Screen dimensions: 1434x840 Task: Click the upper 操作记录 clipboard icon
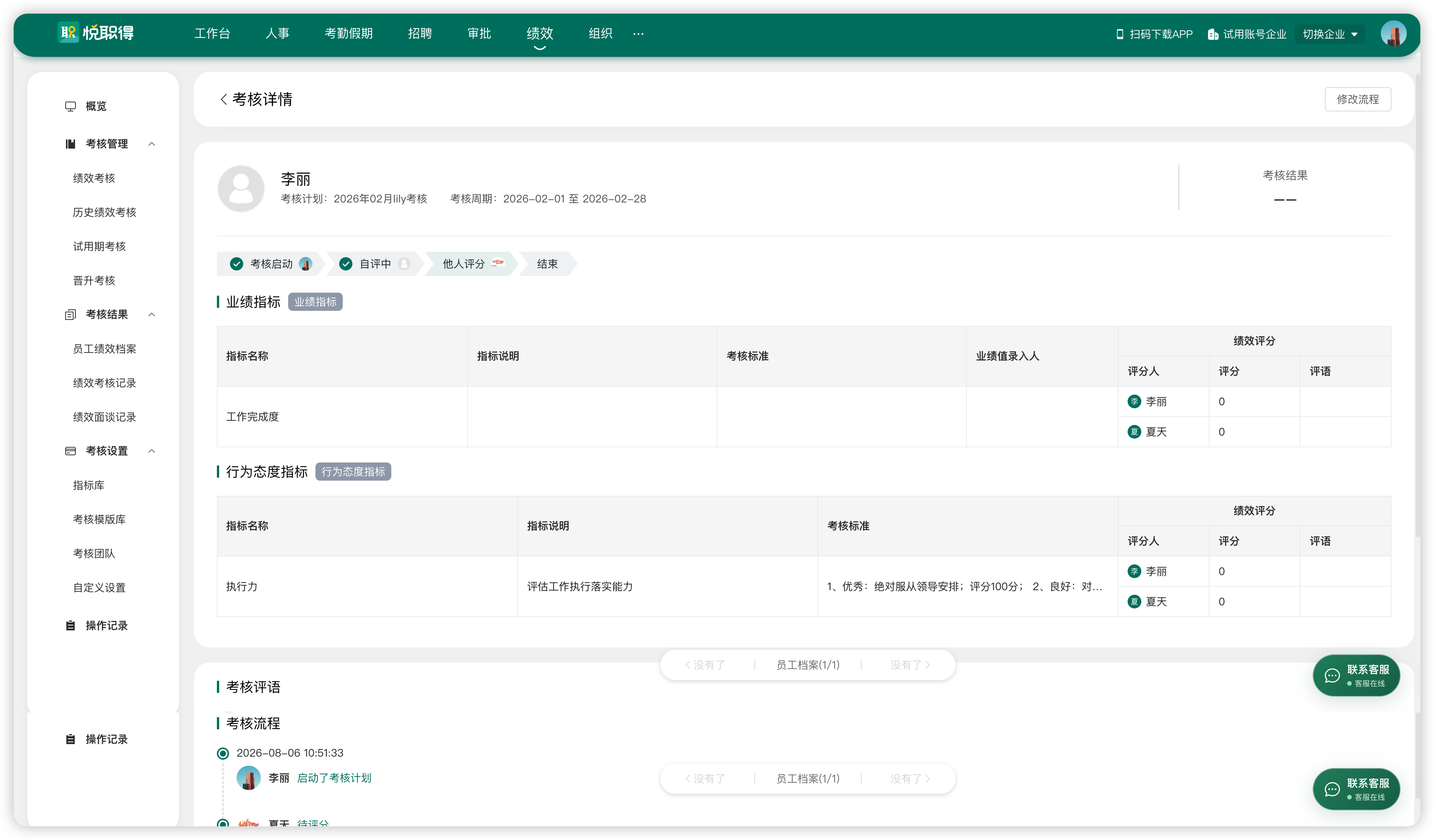coord(71,625)
